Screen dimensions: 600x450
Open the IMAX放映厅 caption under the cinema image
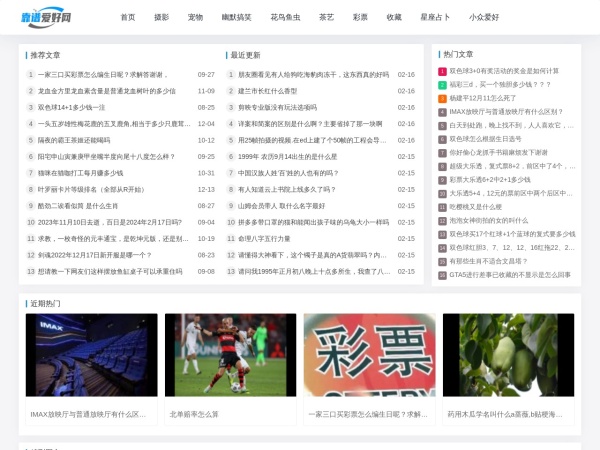point(88,414)
